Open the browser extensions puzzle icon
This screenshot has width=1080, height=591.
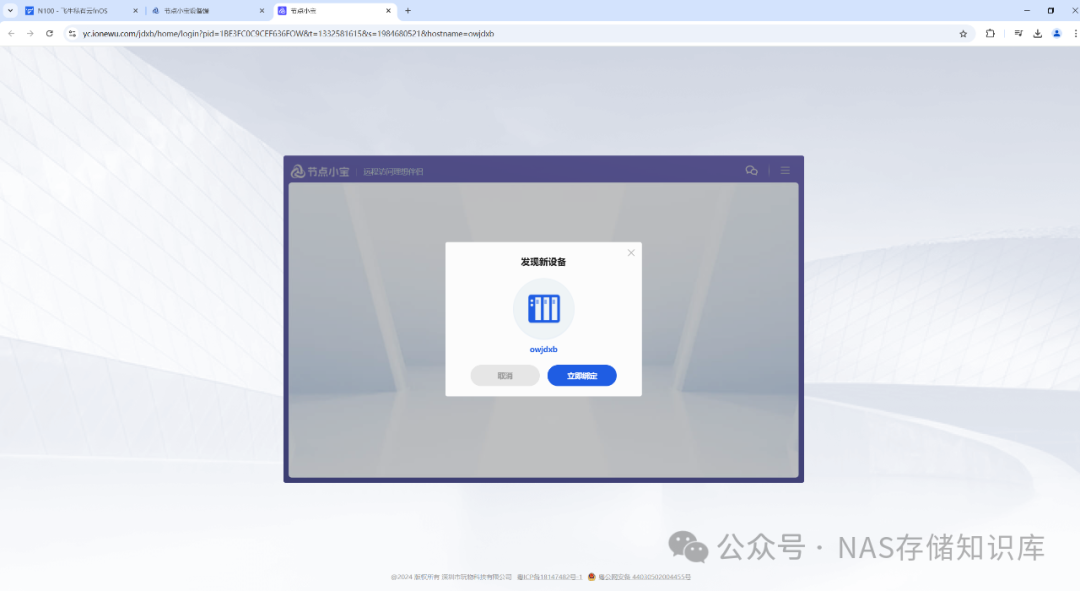click(x=990, y=33)
